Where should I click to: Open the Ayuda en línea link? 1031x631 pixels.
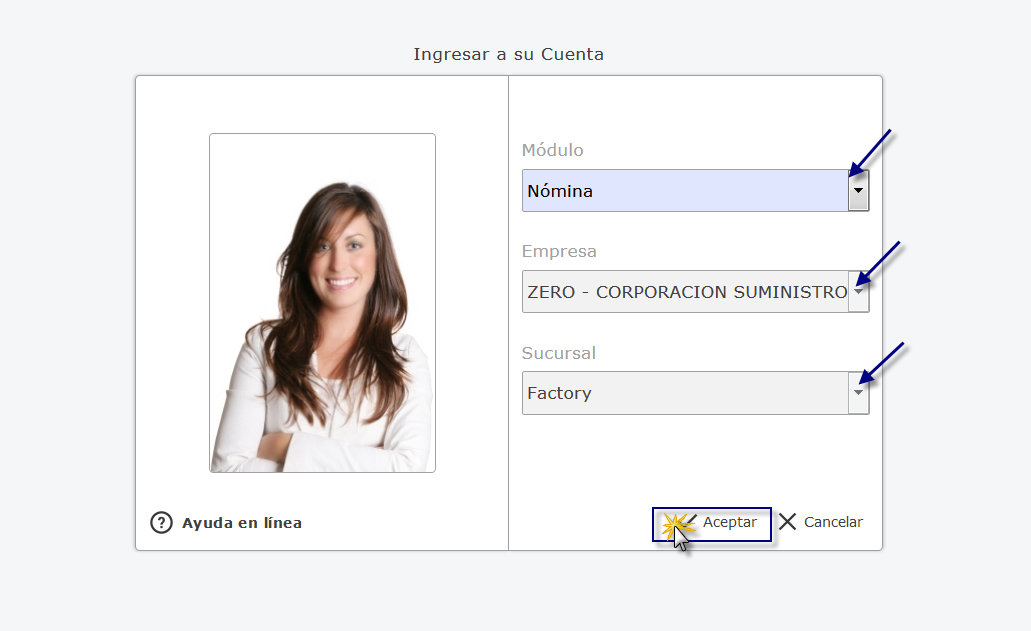pyautogui.click(x=241, y=523)
